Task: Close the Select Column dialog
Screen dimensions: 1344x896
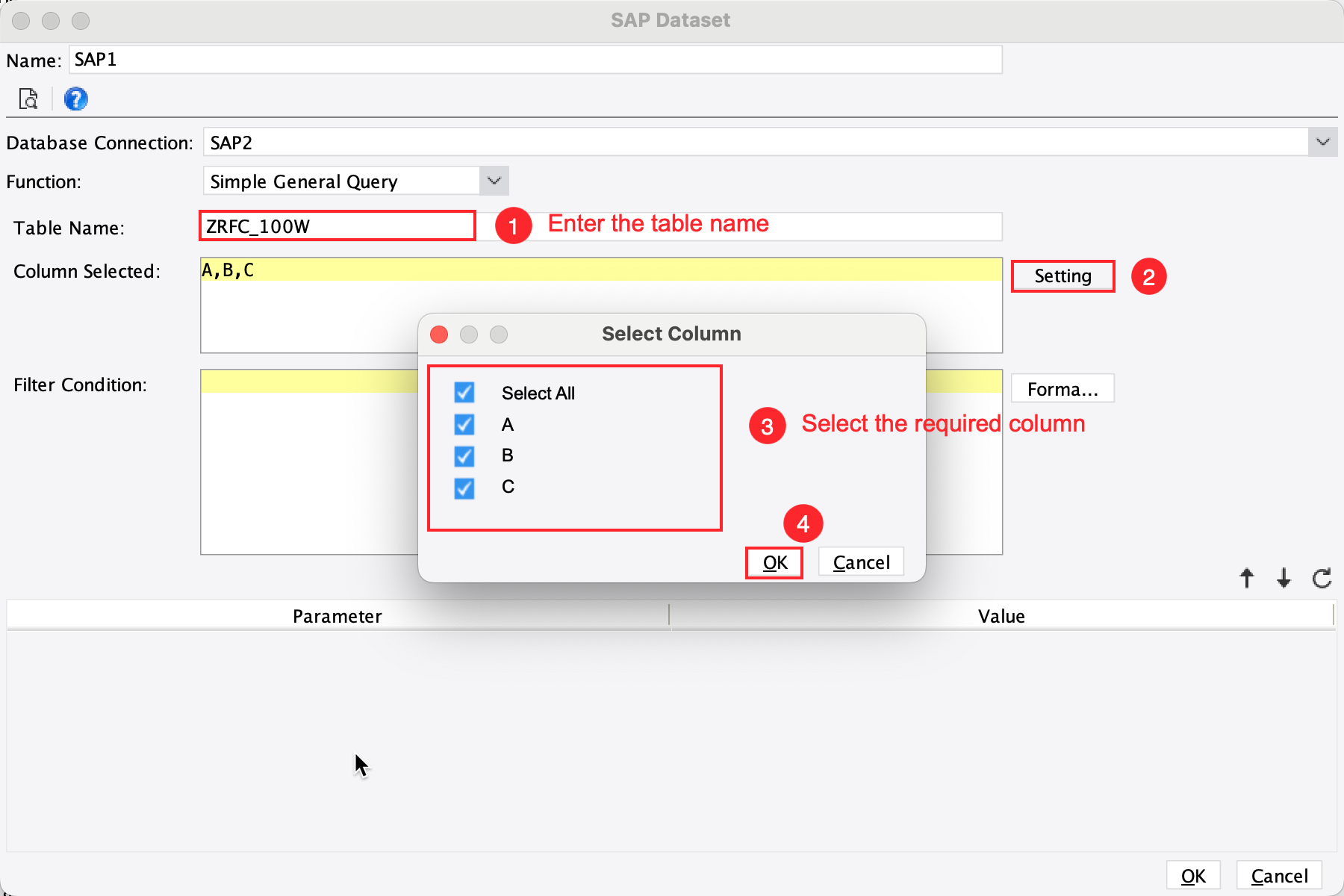Action: click(x=439, y=334)
